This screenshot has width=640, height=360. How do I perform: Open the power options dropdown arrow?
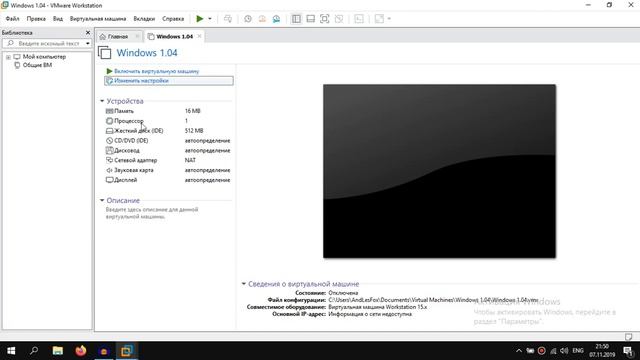pos(210,19)
